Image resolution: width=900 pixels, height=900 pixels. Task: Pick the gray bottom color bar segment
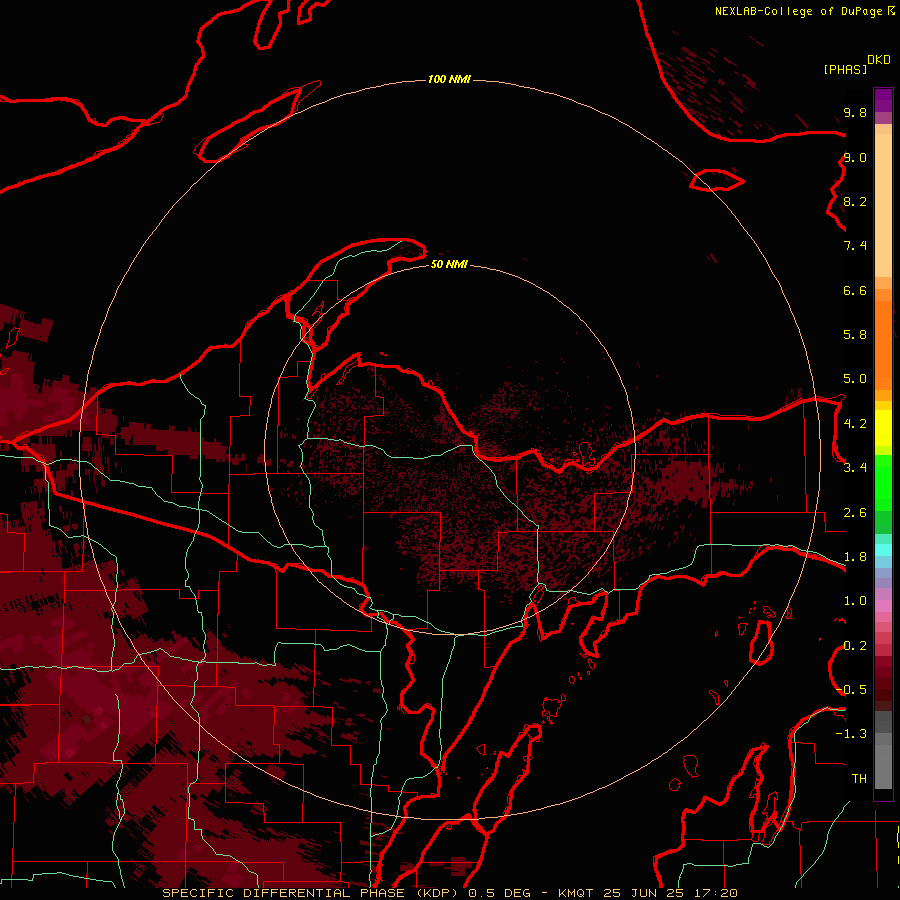[883, 766]
